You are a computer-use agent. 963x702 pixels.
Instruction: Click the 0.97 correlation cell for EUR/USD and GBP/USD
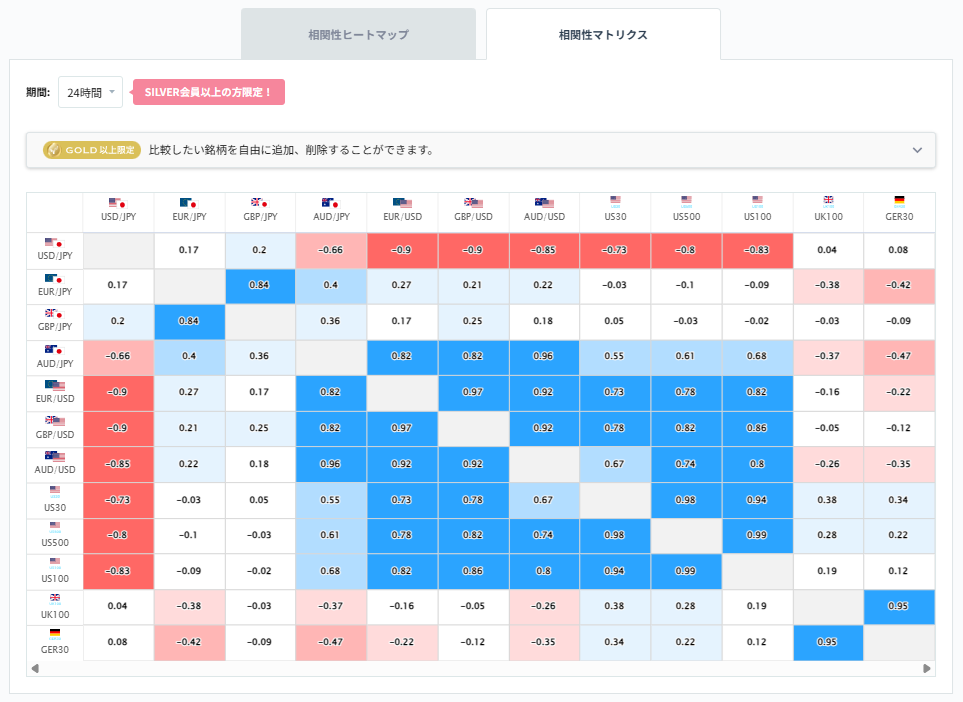tap(473, 393)
